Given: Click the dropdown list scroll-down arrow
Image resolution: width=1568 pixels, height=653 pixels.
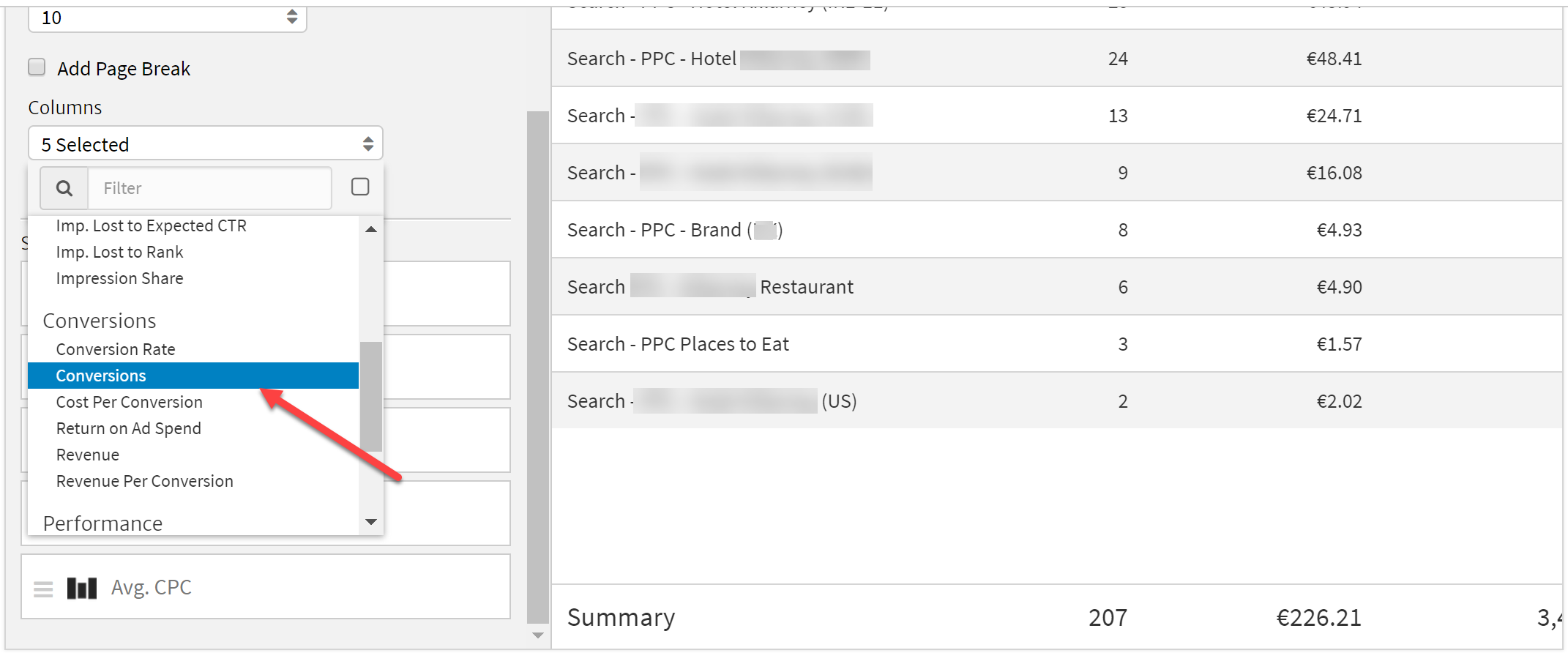Looking at the screenshot, I should (371, 522).
